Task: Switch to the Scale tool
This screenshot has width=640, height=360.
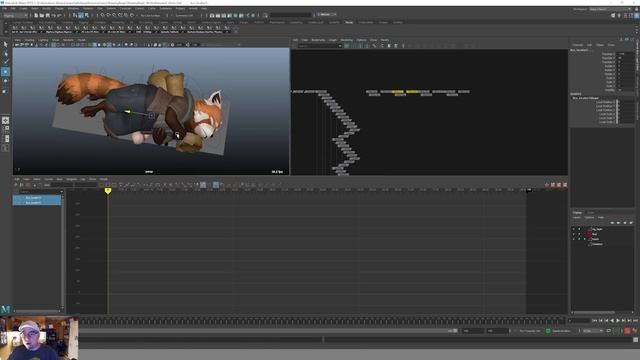Action: click(x=5, y=91)
